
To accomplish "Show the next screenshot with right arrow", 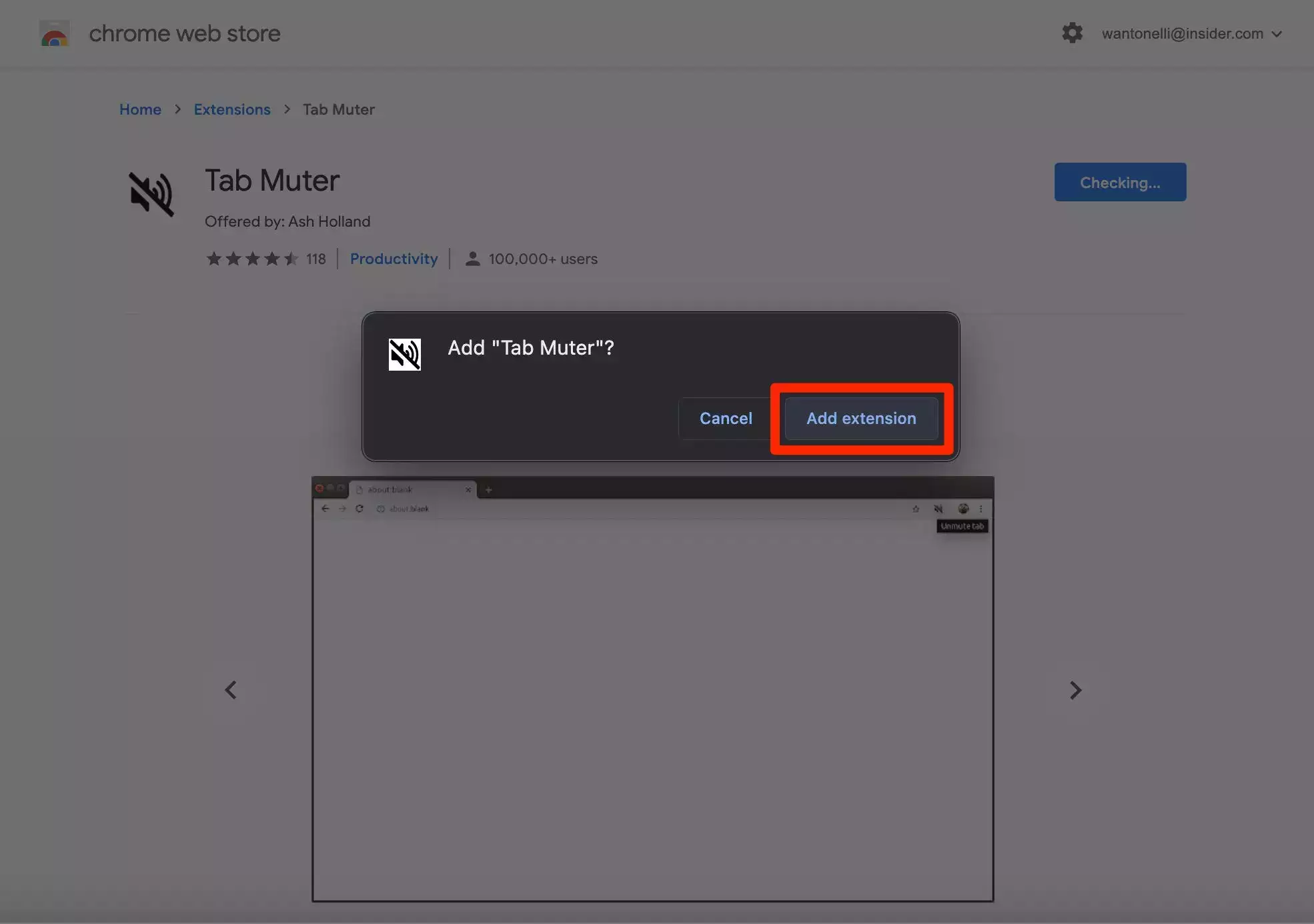I will [x=1075, y=690].
